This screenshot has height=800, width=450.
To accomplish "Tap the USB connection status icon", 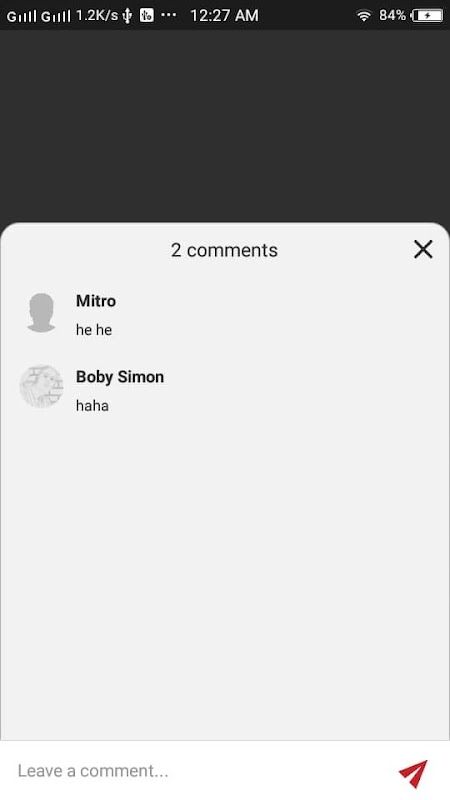I will tap(127, 16).
